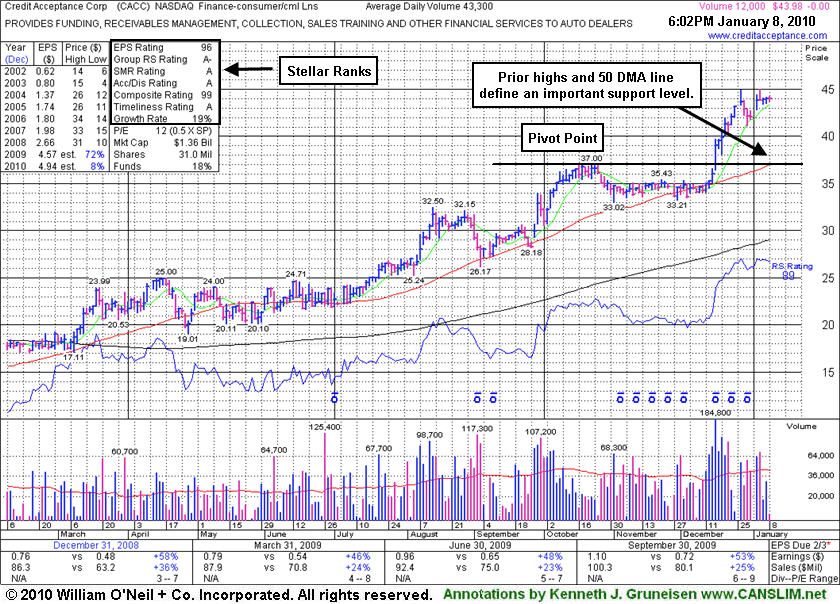Click the Average Daily Volume 43,300 text
This screenshot has height=604, width=840.
pyautogui.click(x=429, y=7)
